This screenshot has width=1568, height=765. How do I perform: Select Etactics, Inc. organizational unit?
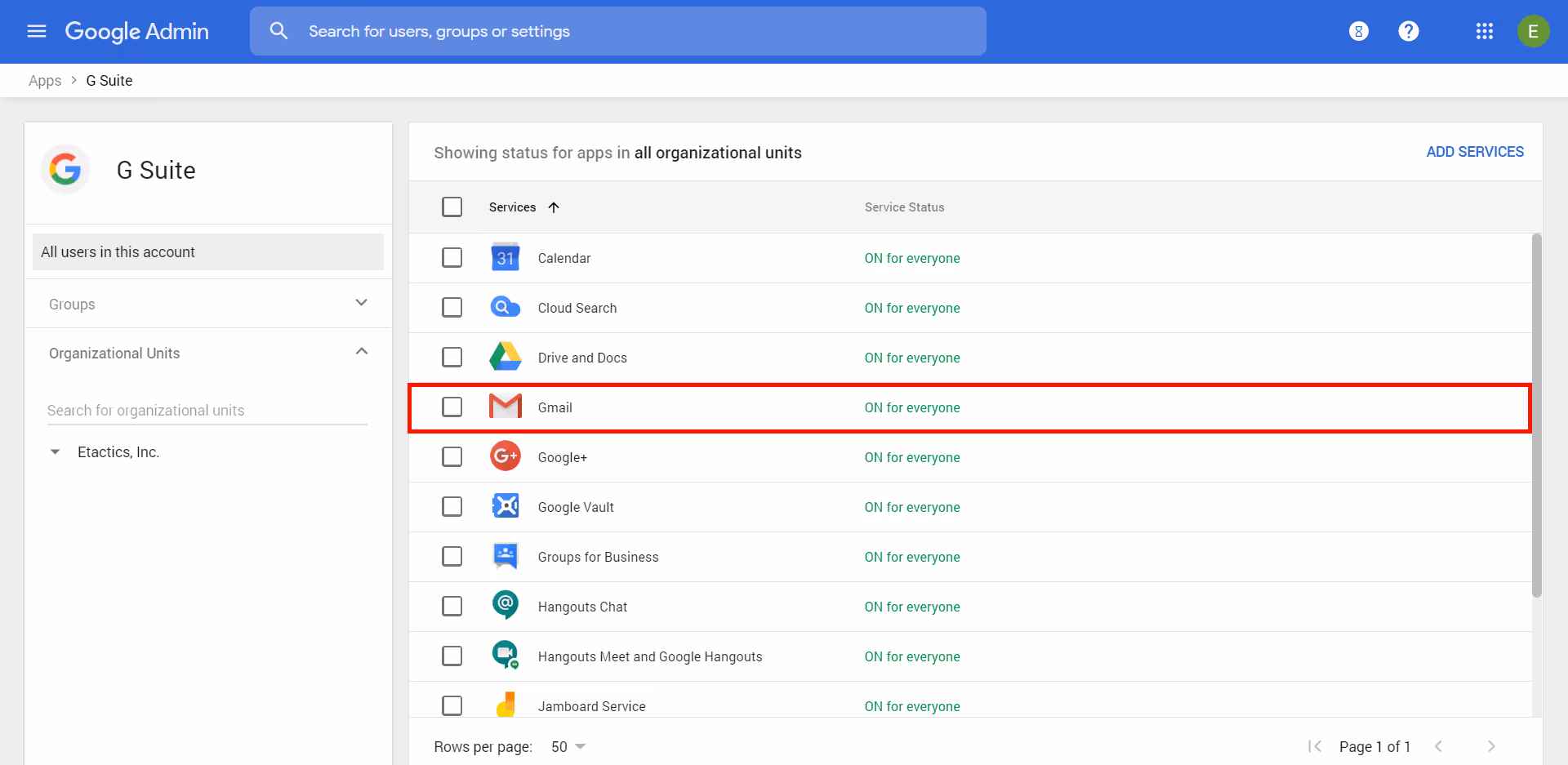pos(118,451)
